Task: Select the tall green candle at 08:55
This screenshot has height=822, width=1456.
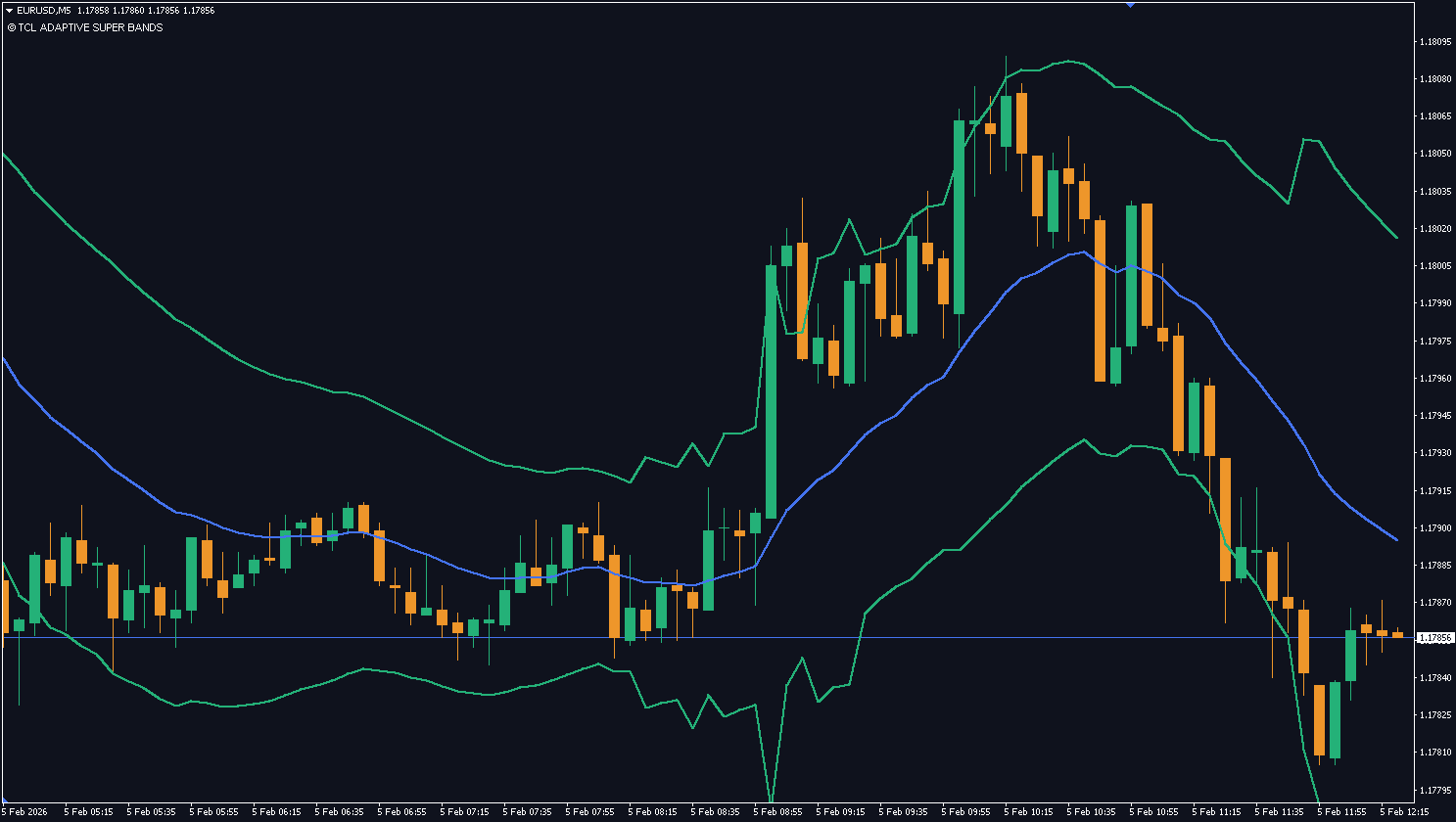Action: [x=771, y=391]
